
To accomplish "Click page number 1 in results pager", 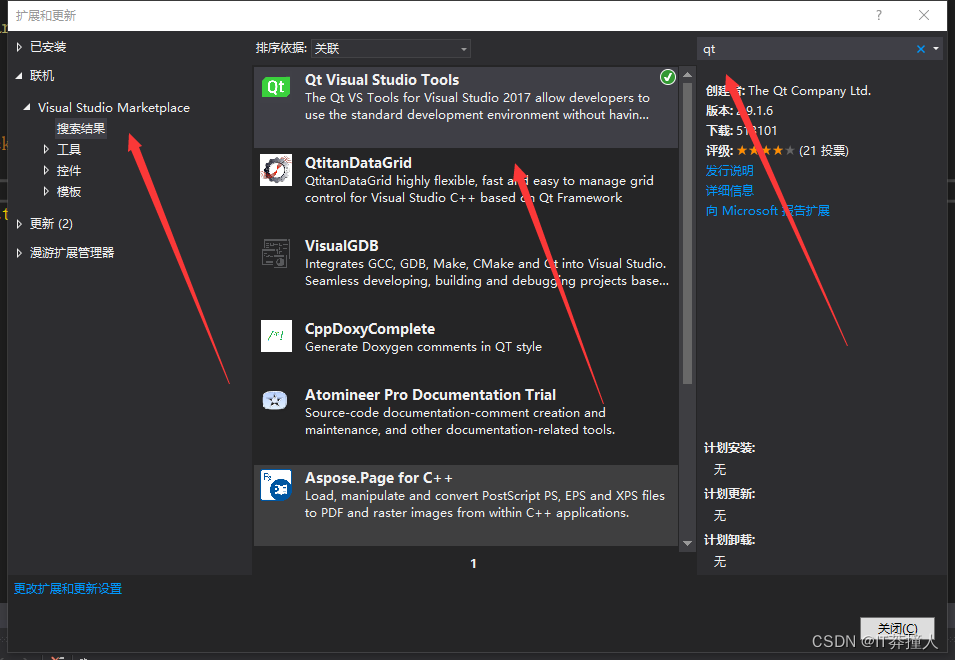I will (x=473, y=564).
